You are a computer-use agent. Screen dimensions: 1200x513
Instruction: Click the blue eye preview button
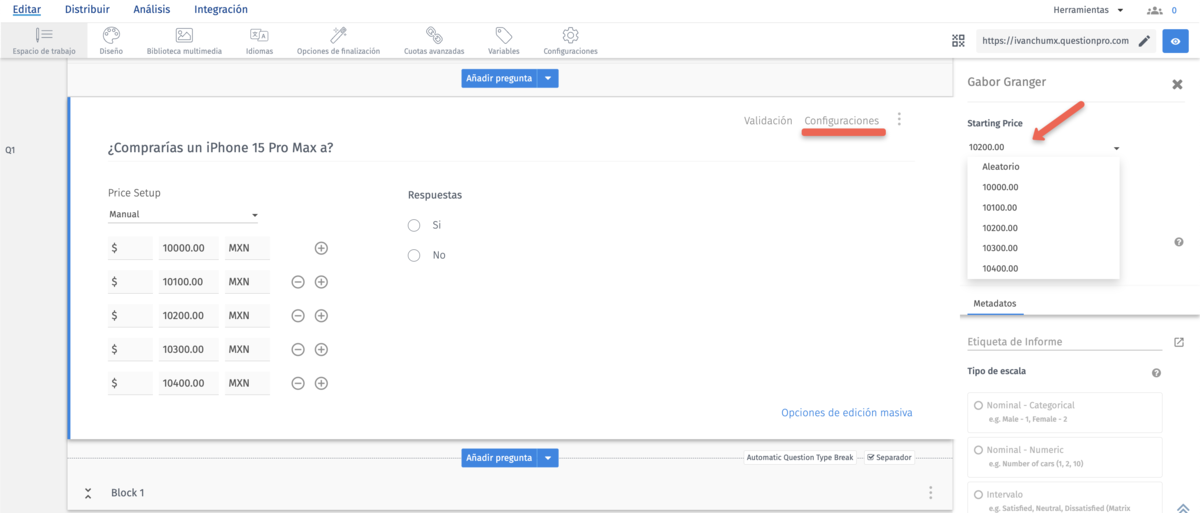pos(1175,41)
